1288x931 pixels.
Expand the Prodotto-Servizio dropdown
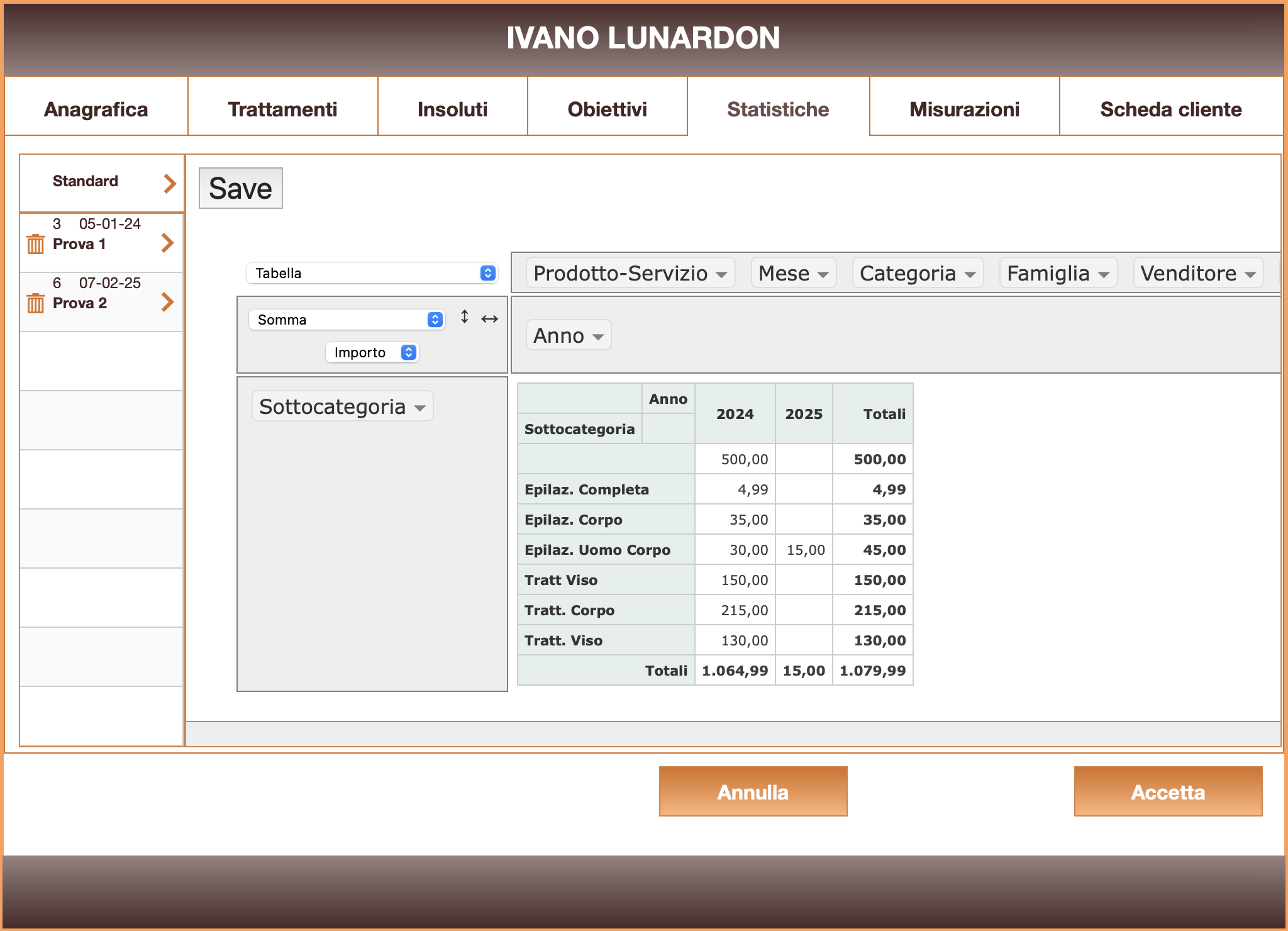point(631,272)
